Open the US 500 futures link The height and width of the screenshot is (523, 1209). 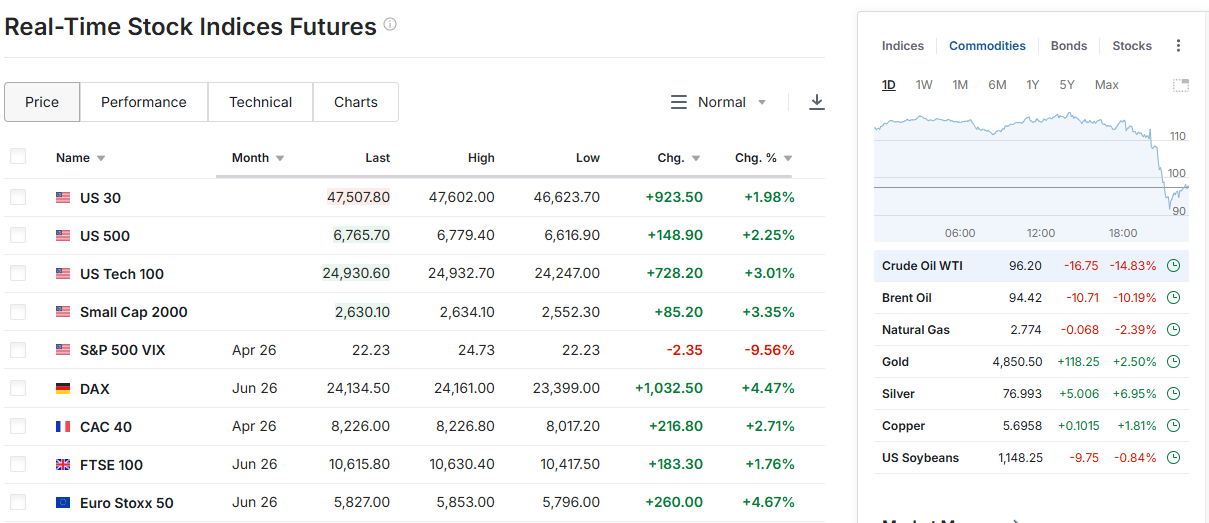105,236
